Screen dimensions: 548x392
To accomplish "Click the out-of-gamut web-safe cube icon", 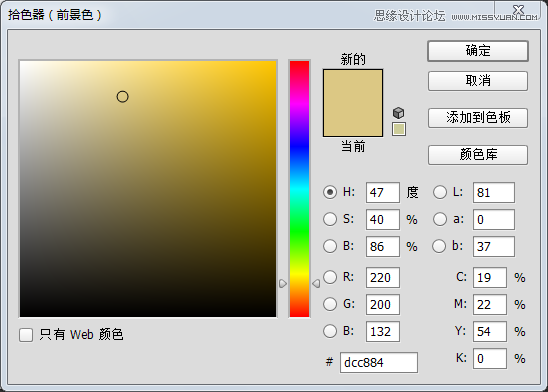I will click(x=398, y=113).
